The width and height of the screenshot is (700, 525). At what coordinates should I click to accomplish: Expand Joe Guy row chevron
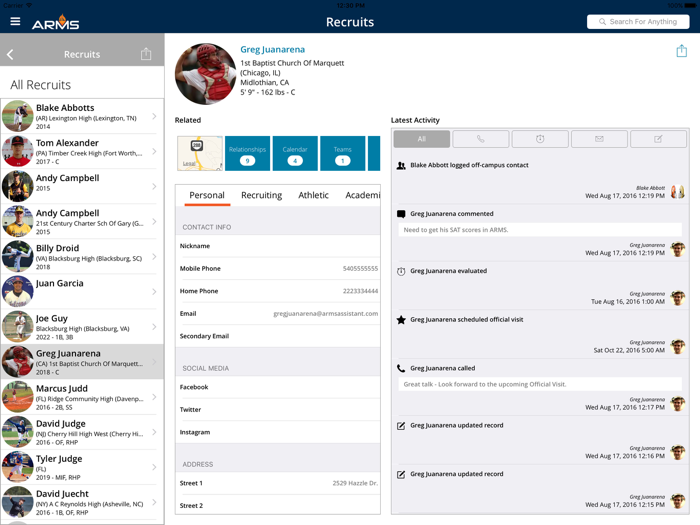coord(154,327)
